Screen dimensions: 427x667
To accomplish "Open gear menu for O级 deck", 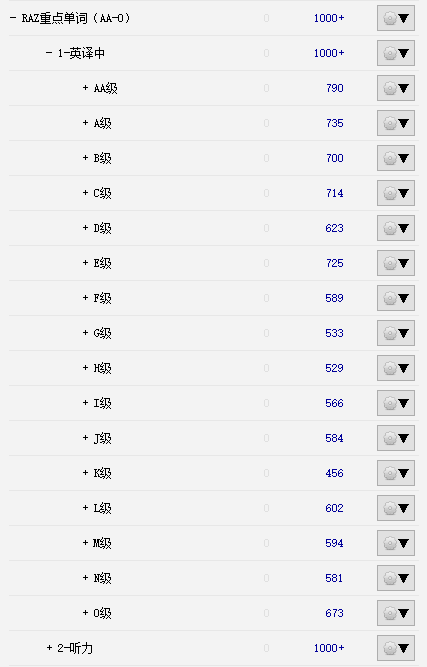I will (x=396, y=613).
